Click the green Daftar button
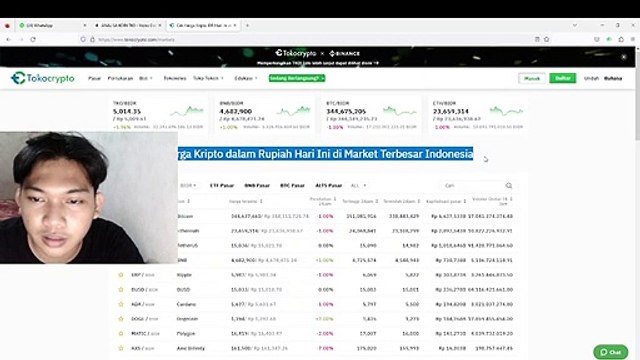This screenshot has width=640, height=360. (562, 78)
